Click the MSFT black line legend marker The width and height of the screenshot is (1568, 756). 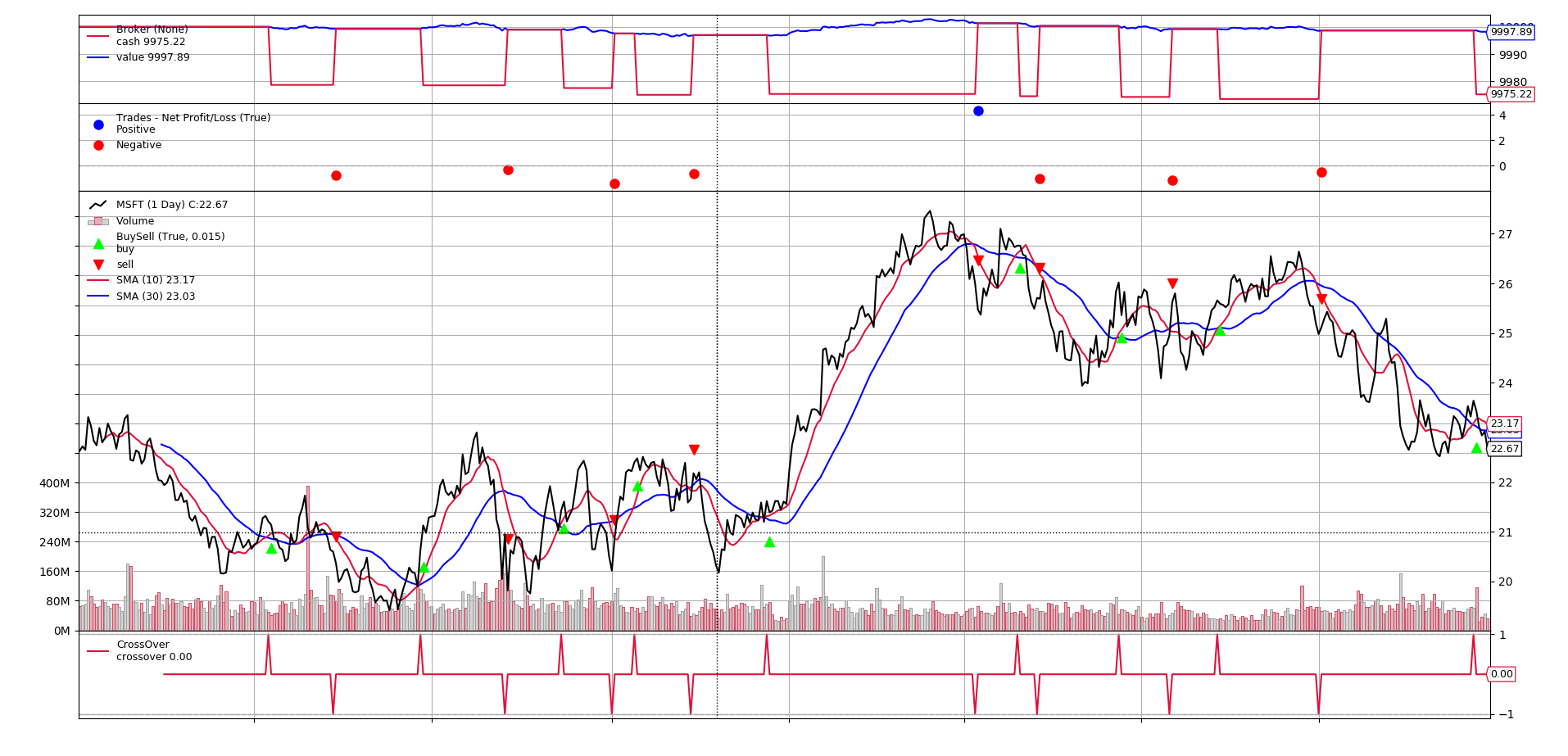98,205
